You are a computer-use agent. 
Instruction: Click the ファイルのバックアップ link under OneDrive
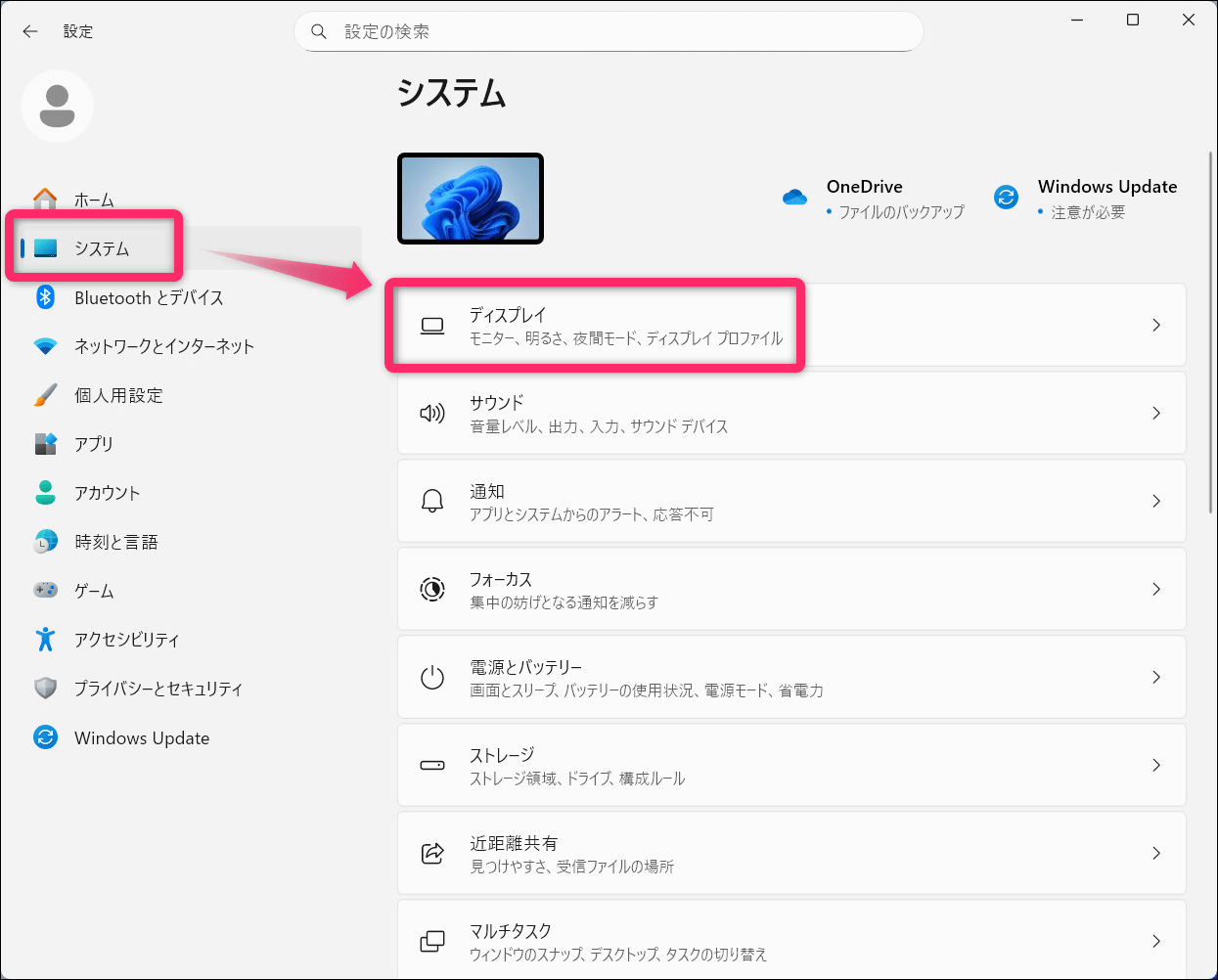pos(900,212)
